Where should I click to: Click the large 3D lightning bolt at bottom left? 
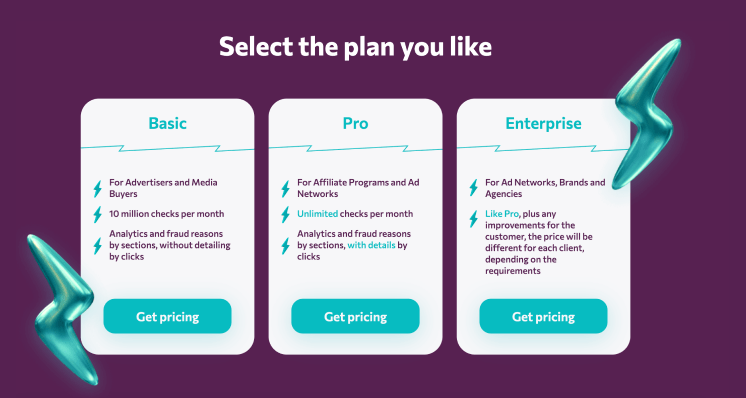click(x=64, y=309)
